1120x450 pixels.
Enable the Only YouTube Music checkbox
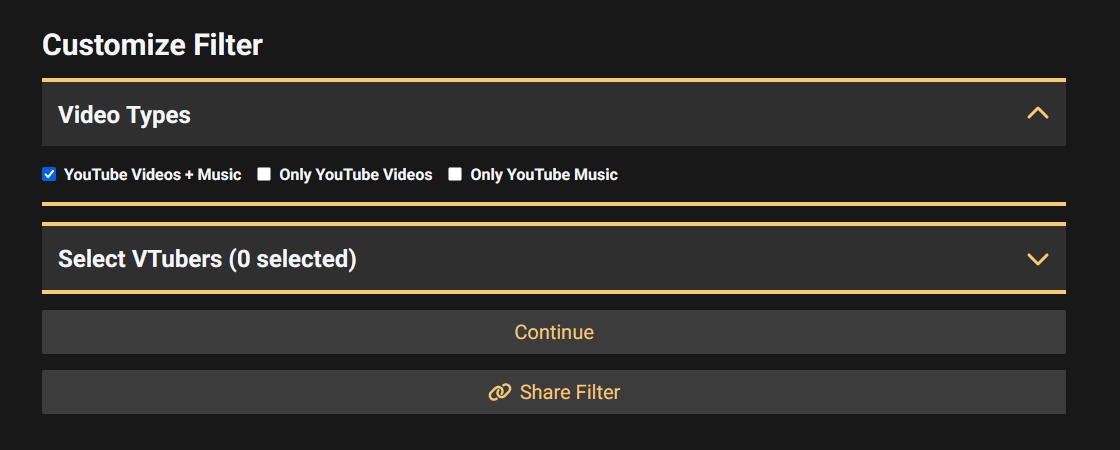[x=455, y=174]
